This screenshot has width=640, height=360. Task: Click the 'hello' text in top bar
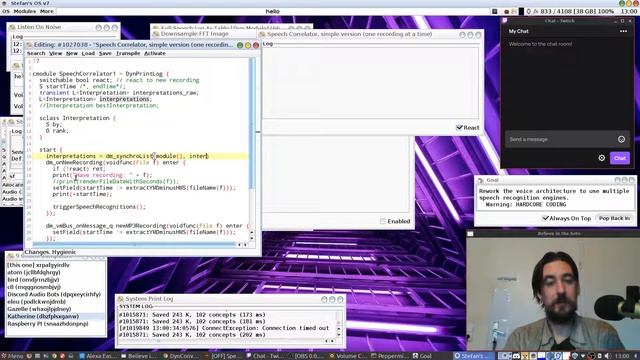pos(273,11)
